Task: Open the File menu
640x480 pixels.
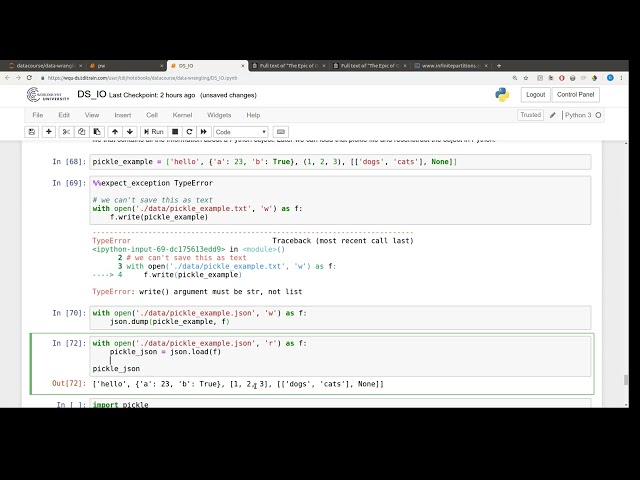Action: 38,115
